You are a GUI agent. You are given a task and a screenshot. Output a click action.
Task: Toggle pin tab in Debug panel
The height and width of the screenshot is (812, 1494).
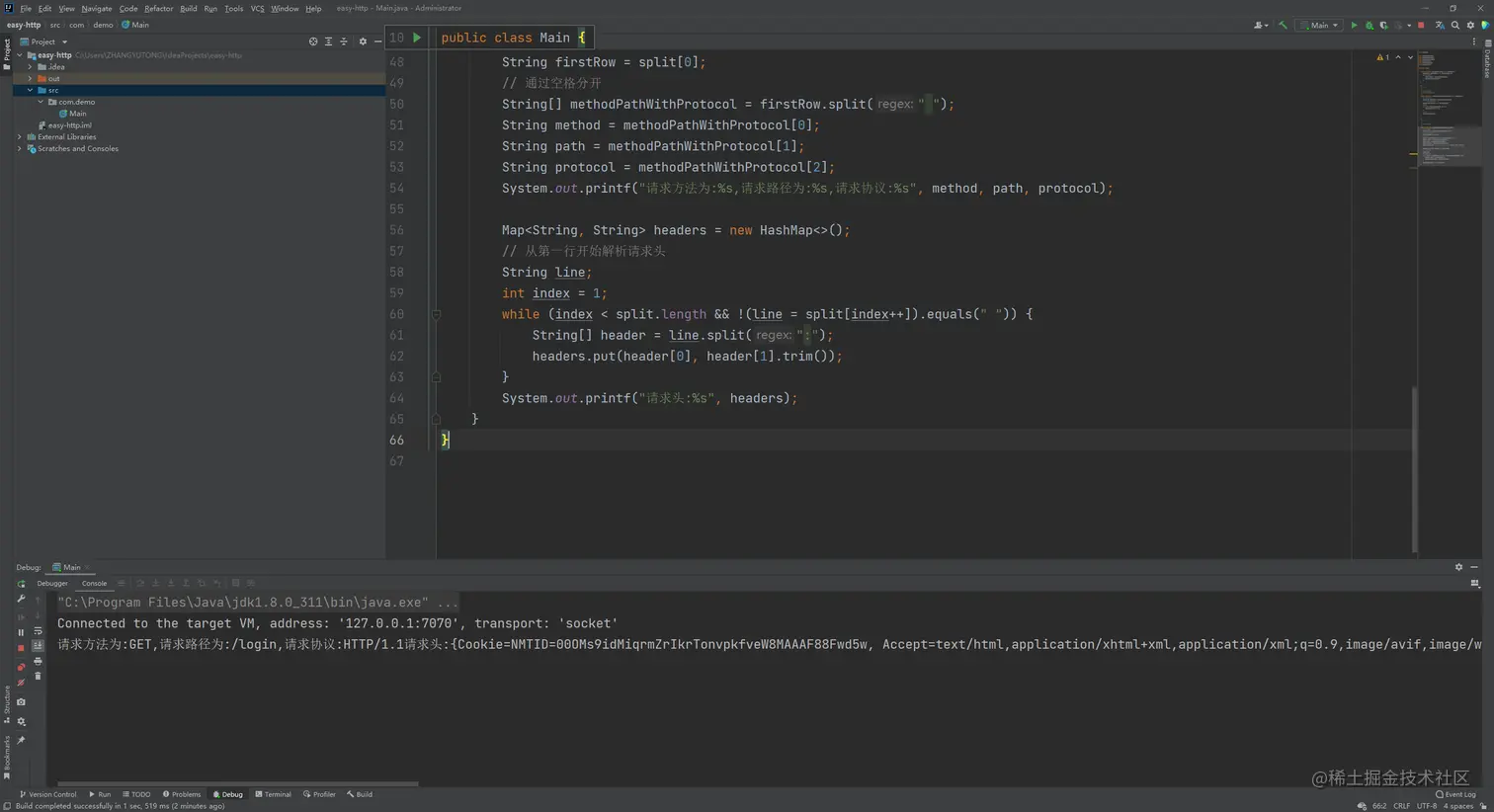click(x=21, y=740)
